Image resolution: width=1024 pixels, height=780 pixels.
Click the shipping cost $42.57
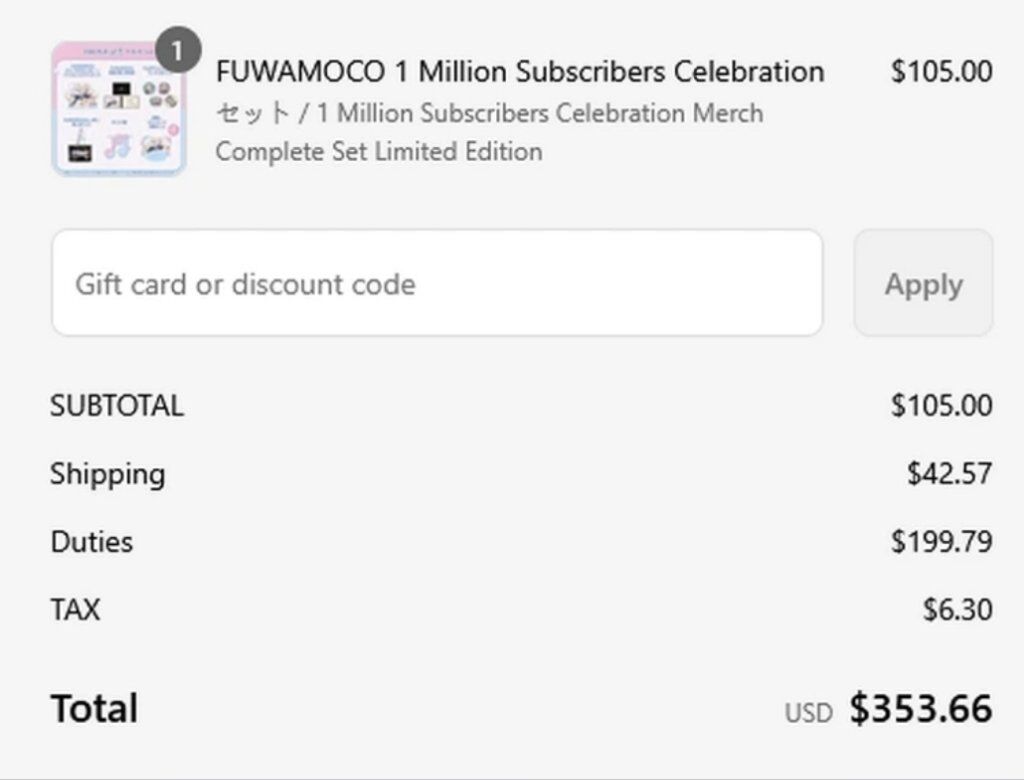950,474
